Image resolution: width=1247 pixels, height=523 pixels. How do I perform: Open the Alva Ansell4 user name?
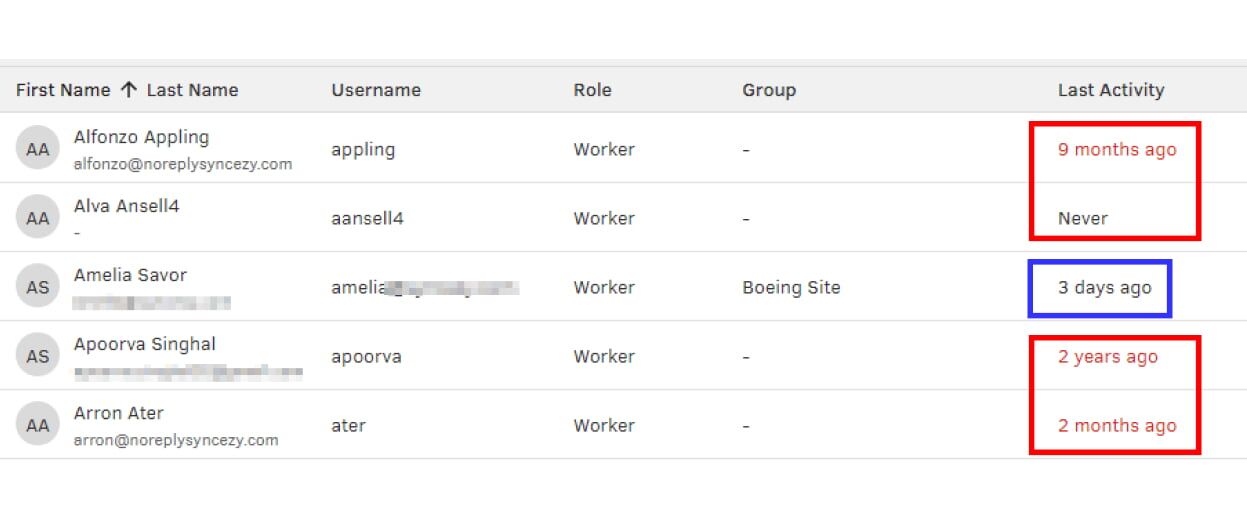[126, 206]
